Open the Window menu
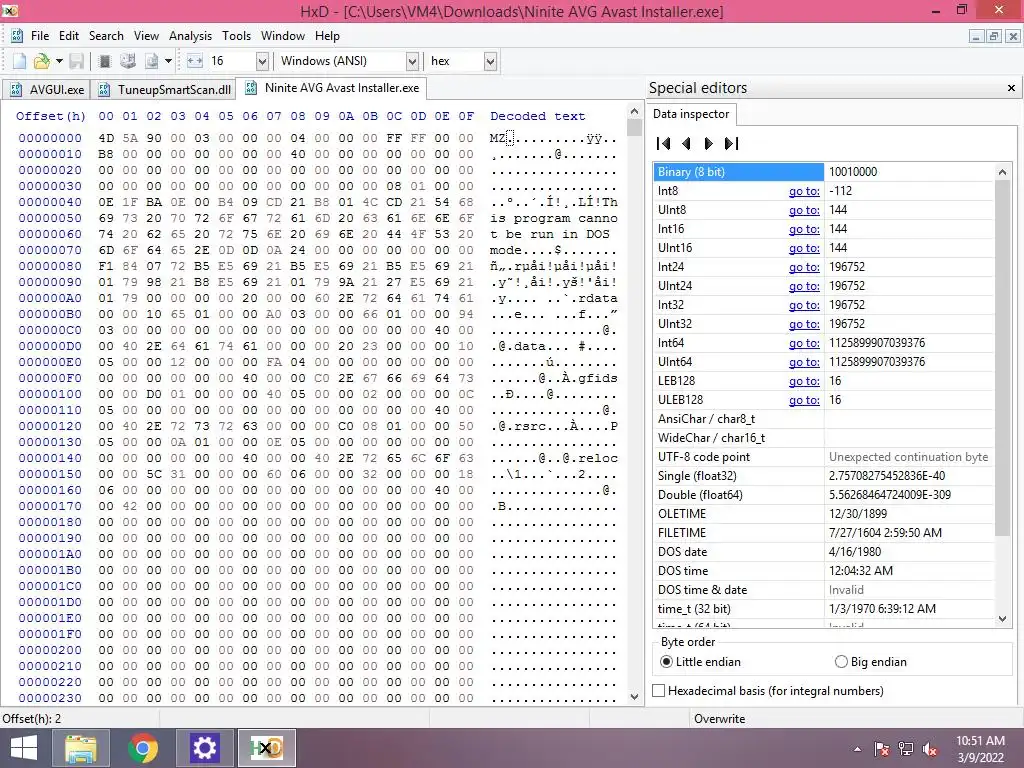Screen dimensions: 1024x768 coord(283,36)
